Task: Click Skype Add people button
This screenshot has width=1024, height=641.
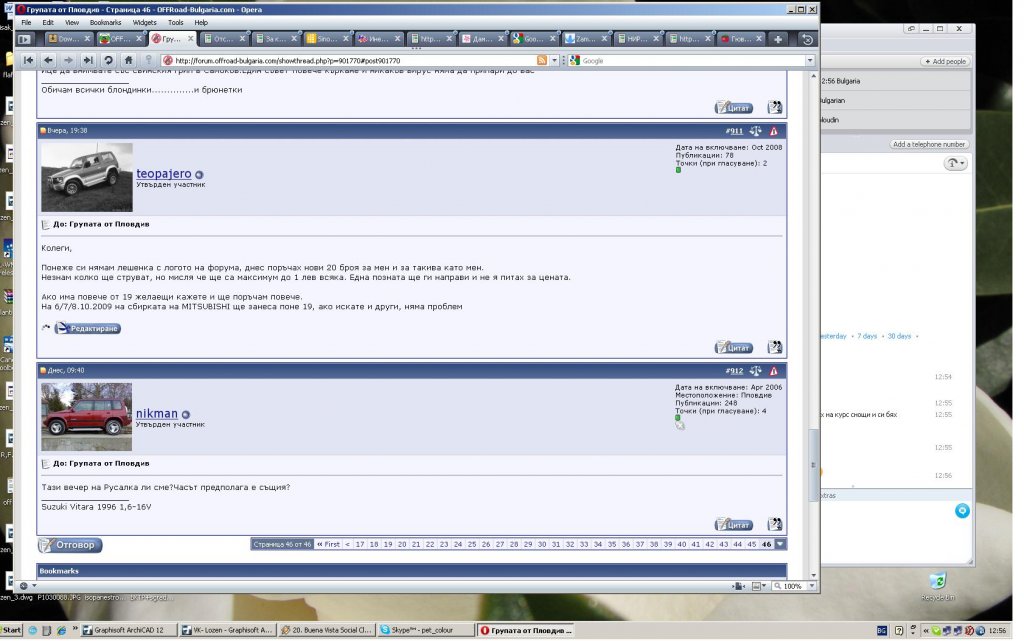Action: [x=945, y=61]
